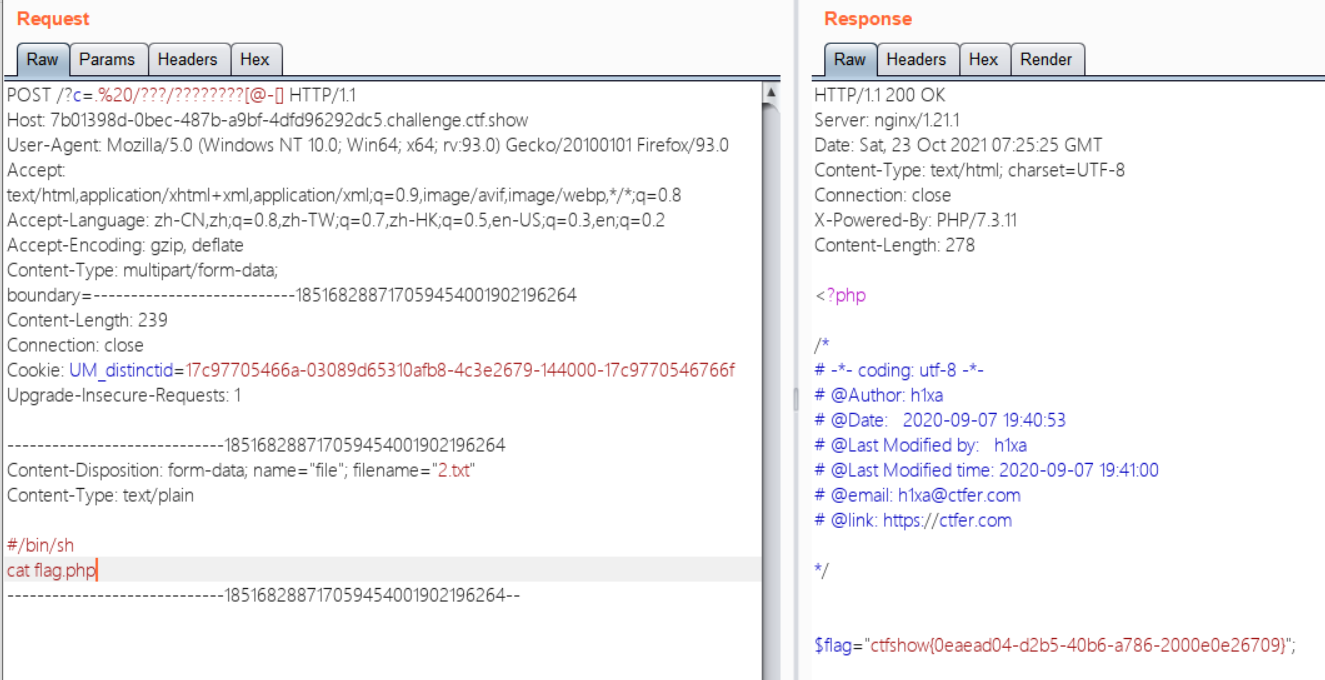Click the User-Agent header line

[x=368, y=145]
